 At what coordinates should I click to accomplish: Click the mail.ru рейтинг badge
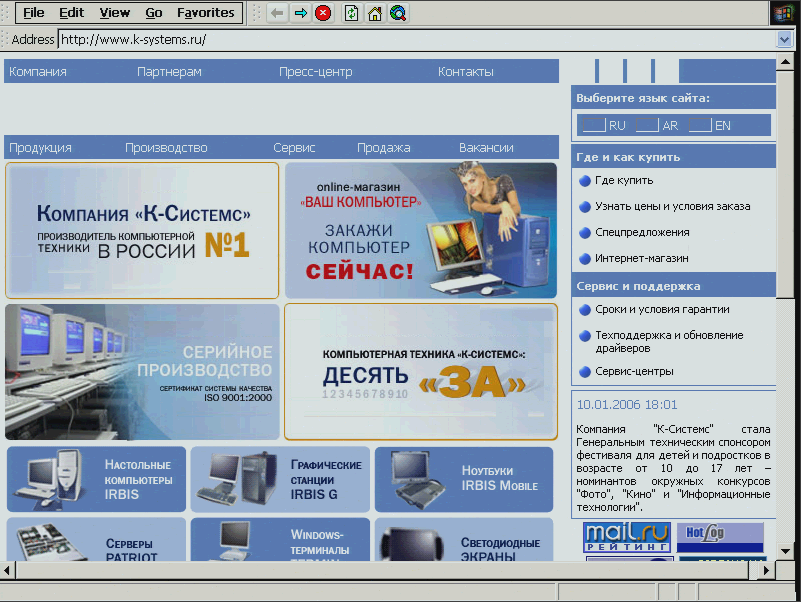pos(627,537)
